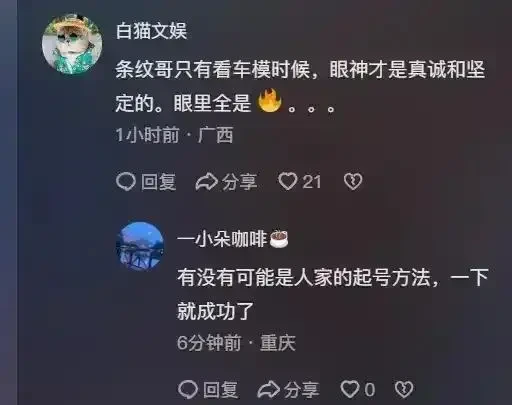Image resolution: width=512 pixels, height=405 pixels.
Task: Dislike 白猫文娱's comment with broken heart
Action: [353, 182]
